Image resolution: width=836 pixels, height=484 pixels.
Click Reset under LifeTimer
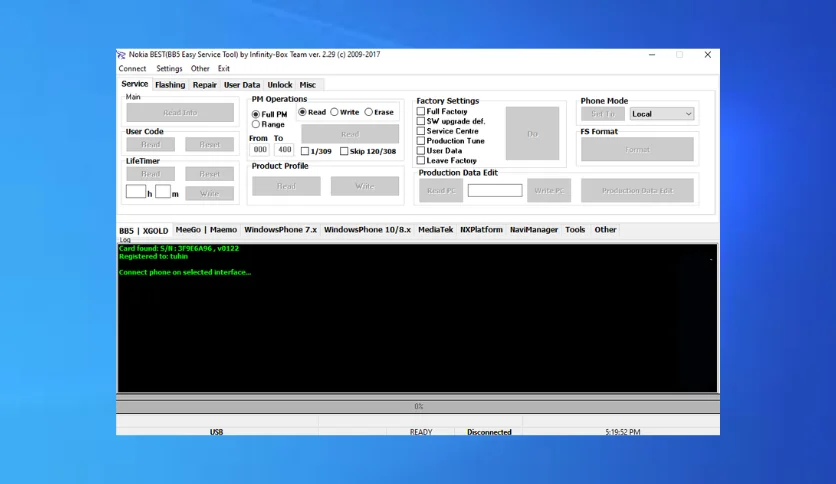click(210, 174)
